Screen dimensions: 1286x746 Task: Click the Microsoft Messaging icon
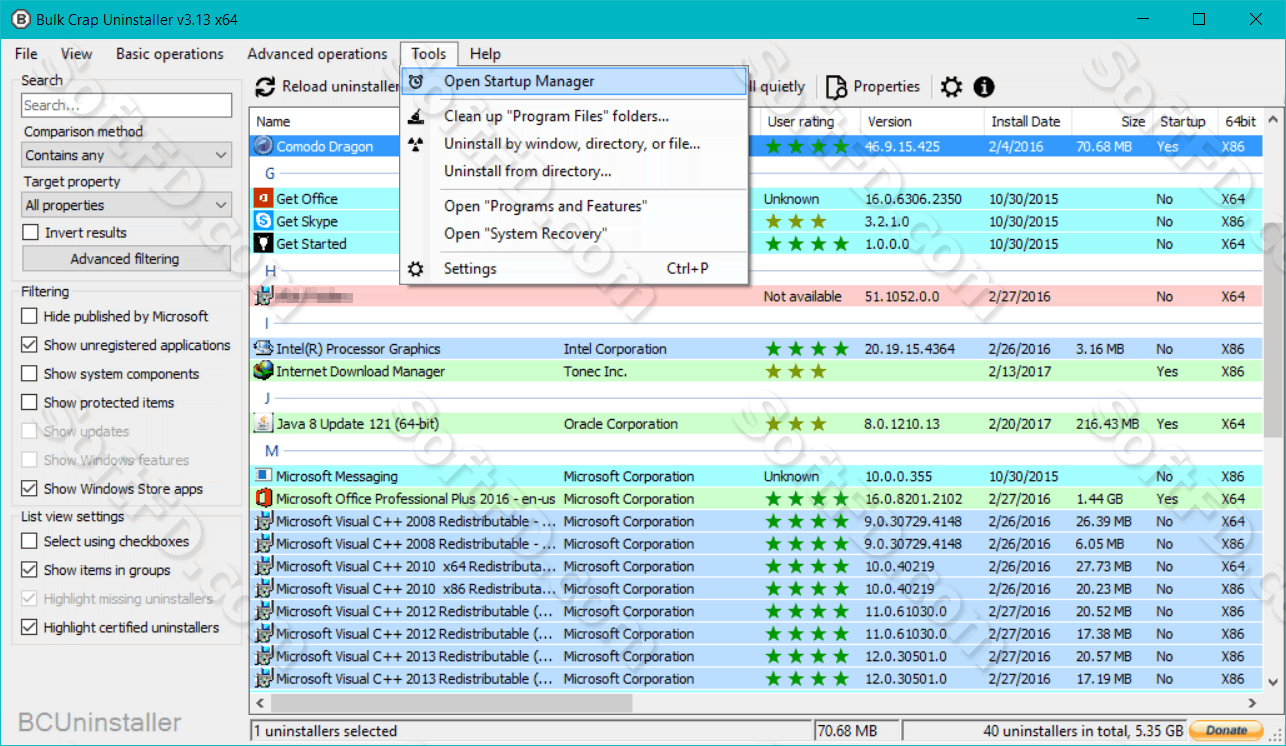(x=263, y=476)
